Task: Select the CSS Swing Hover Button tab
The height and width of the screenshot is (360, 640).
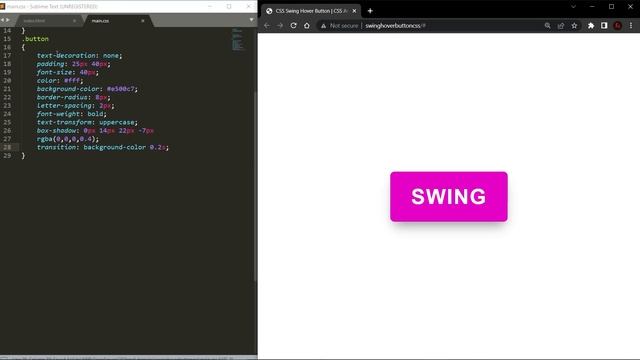Action: pos(311,11)
